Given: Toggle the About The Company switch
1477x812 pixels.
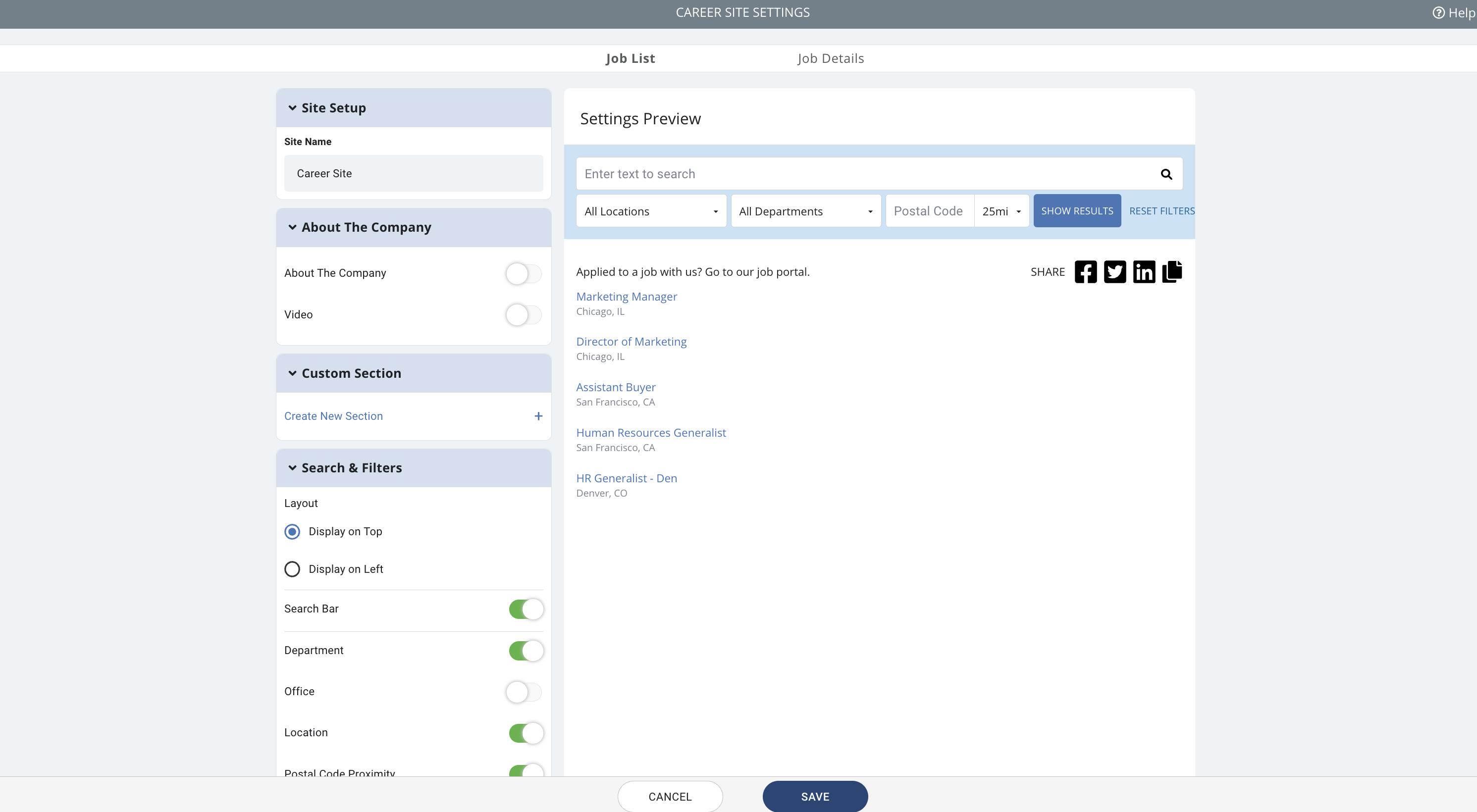Looking at the screenshot, I should click(524, 273).
